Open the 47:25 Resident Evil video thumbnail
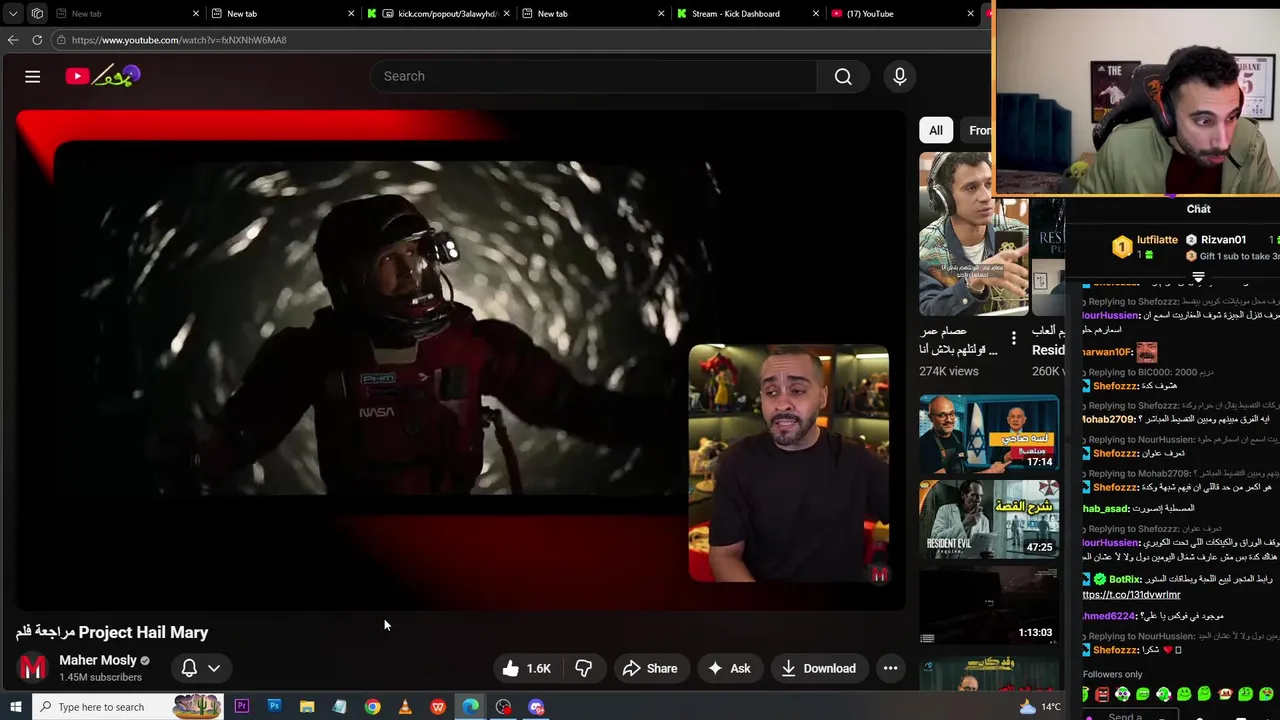The width and height of the screenshot is (1280, 720). [x=989, y=518]
